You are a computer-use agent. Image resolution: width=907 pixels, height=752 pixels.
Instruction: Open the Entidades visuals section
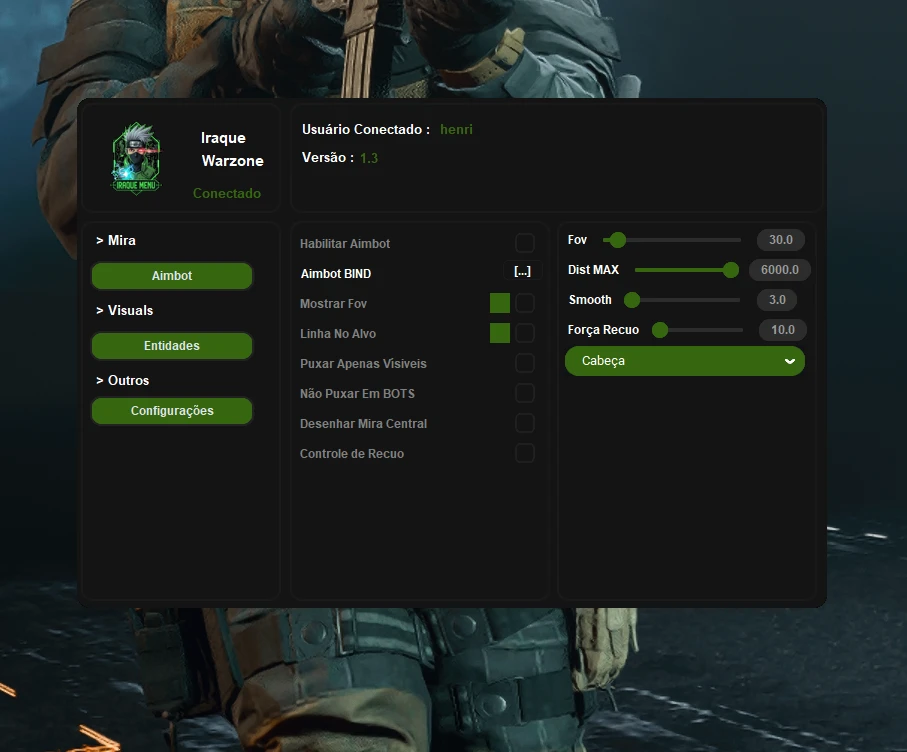(172, 346)
